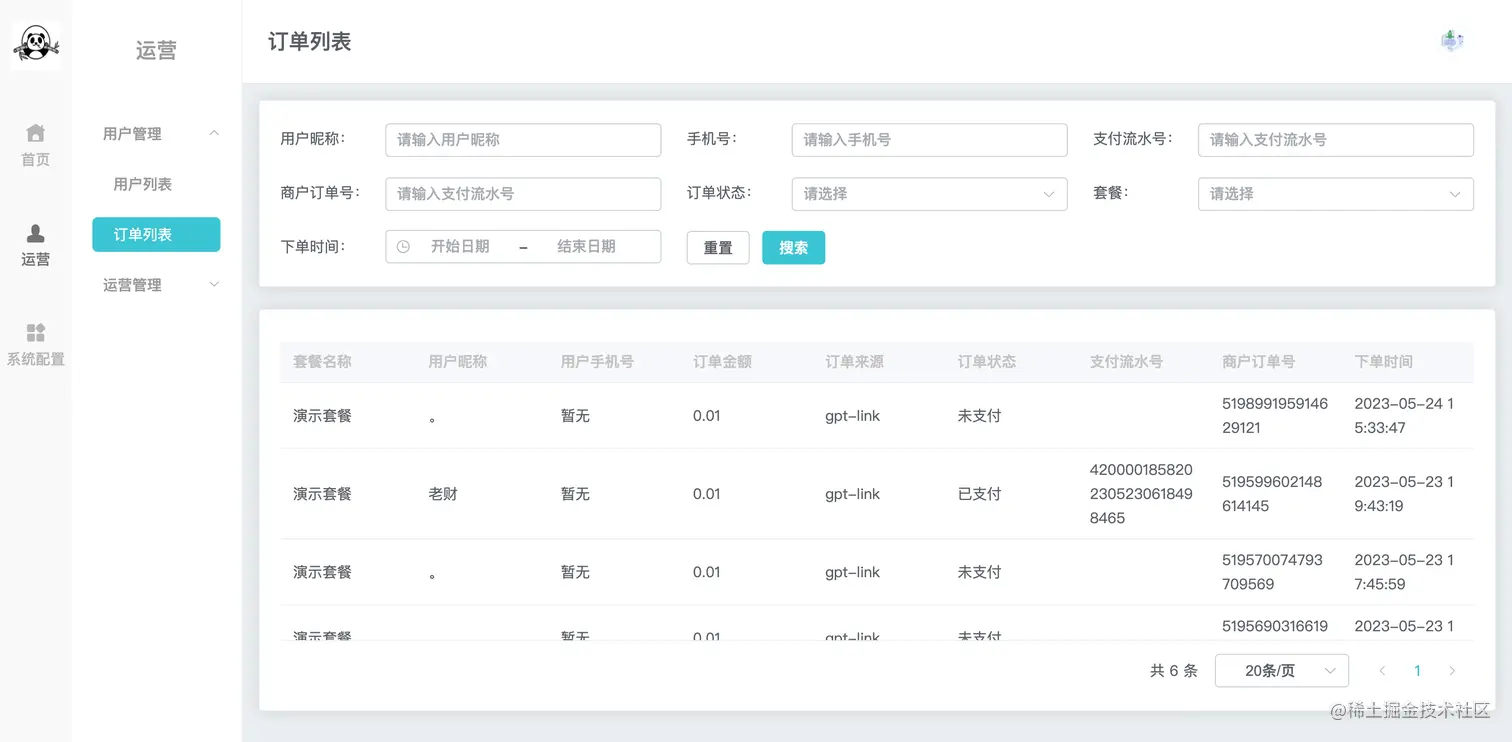The image size is (1512, 742).
Task: Click the 重置 button
Action: [718, 247]
